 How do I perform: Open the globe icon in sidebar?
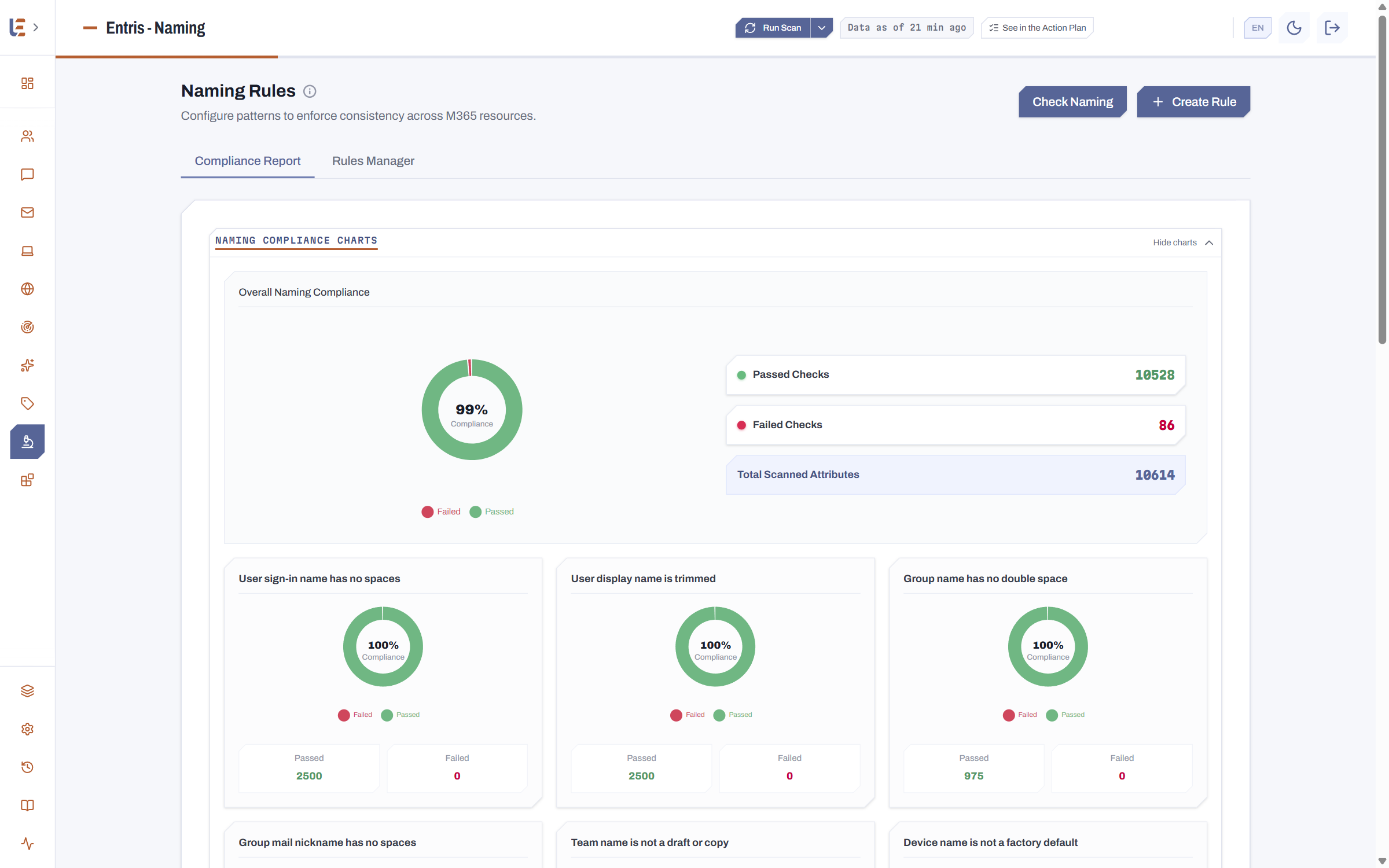[27, 289]
